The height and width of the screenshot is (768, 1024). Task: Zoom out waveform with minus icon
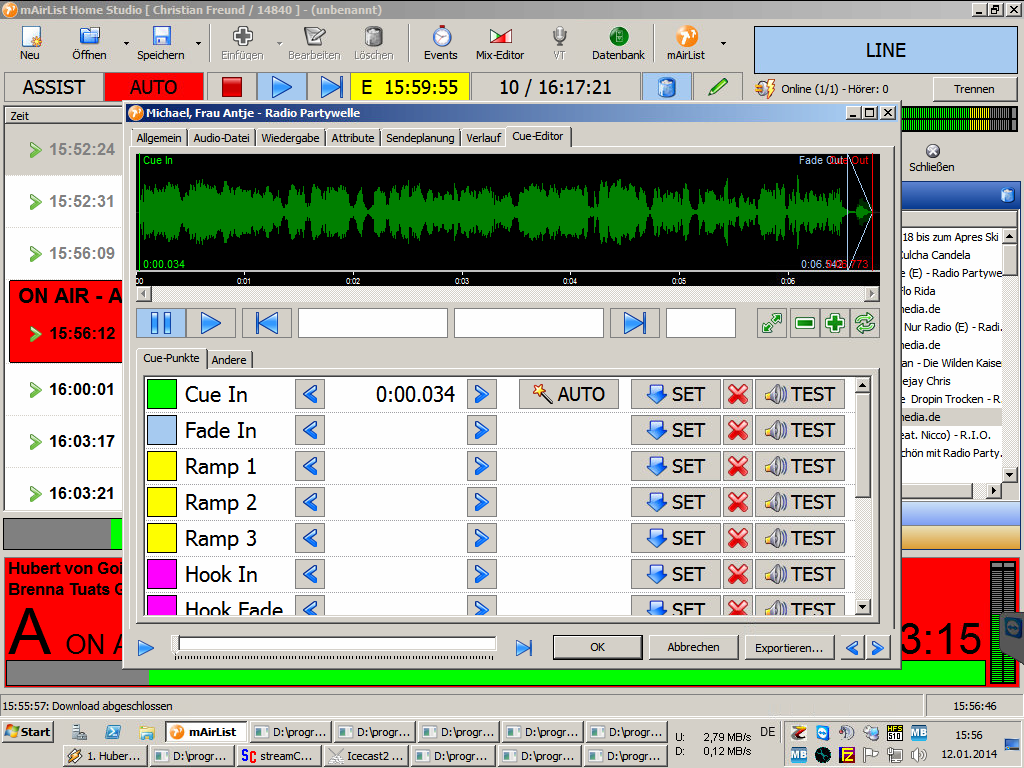pos(805,323)
